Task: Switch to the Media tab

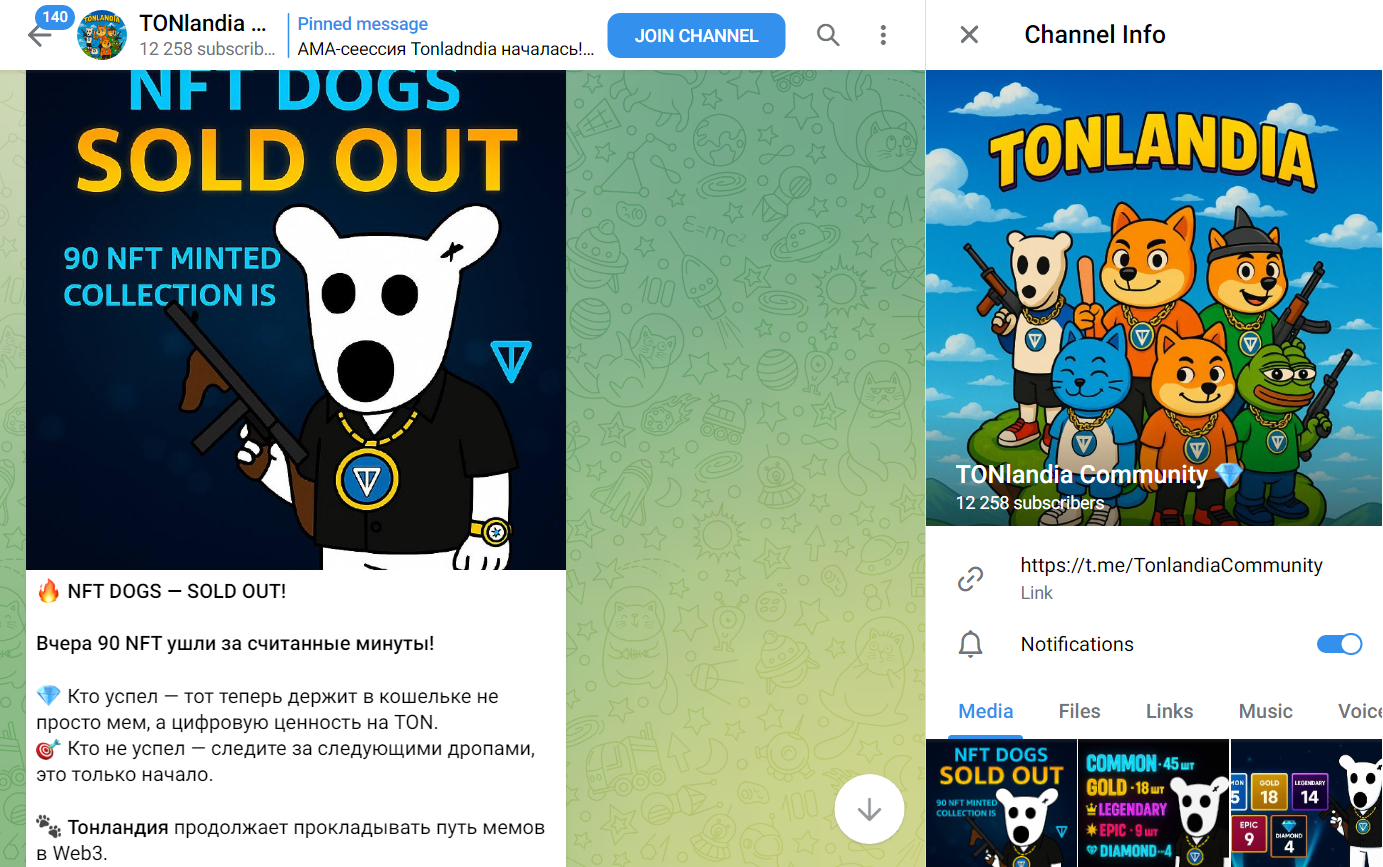Action: [986, 711]
